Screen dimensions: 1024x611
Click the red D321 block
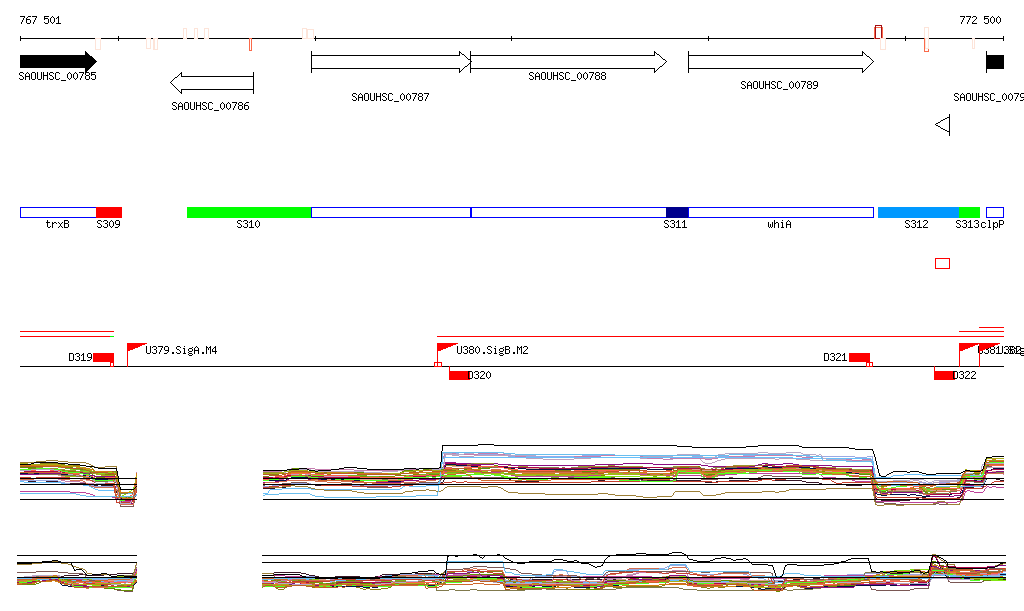(x=859, y=358)
